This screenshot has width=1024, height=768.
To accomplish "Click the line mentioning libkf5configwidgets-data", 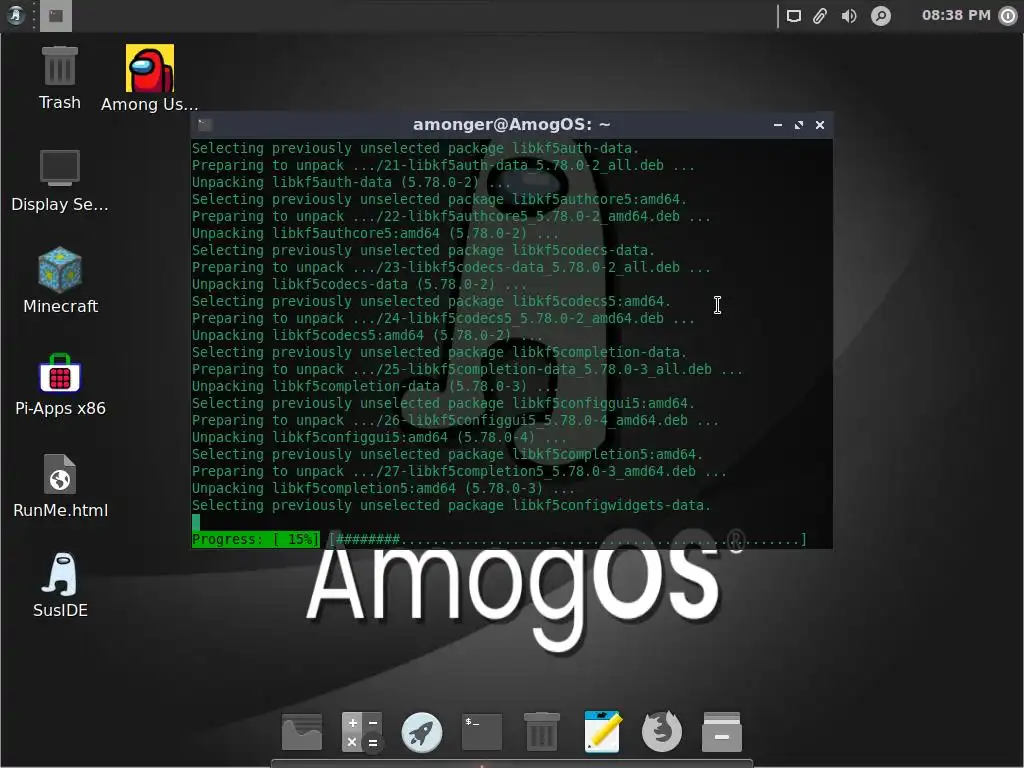I will pyautogui.click(x=451, y=505).
